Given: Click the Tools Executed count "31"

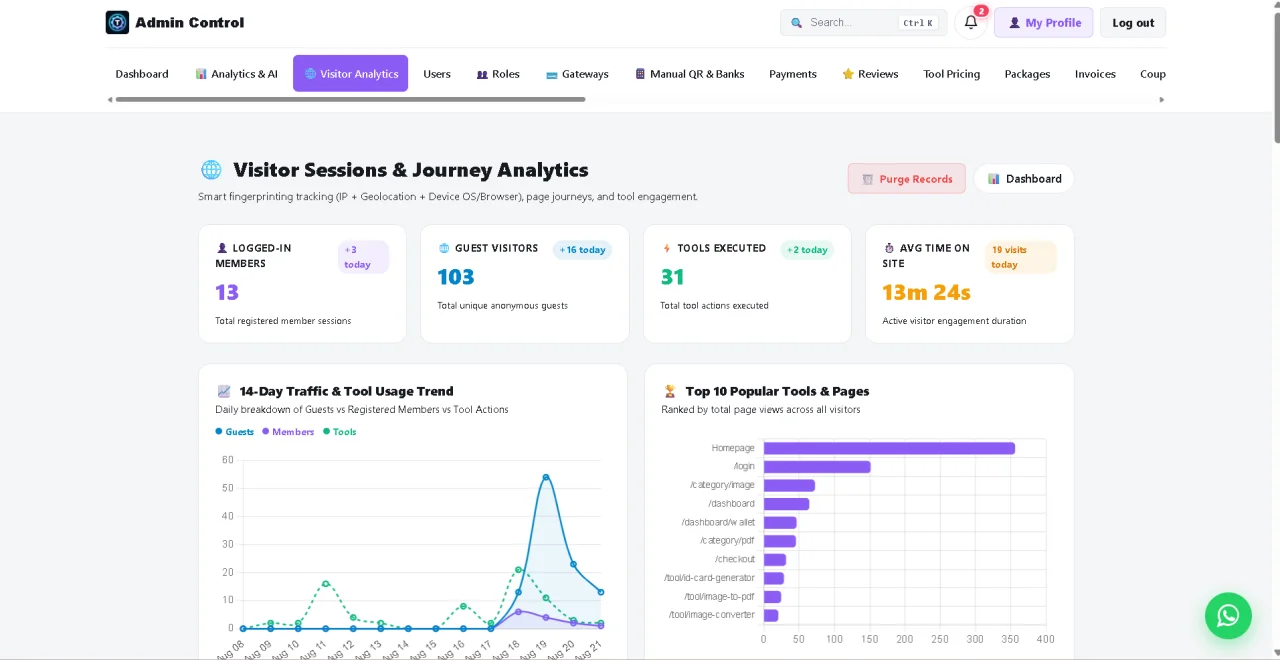Looking at the screenshot, I should (x=672, y=277).
